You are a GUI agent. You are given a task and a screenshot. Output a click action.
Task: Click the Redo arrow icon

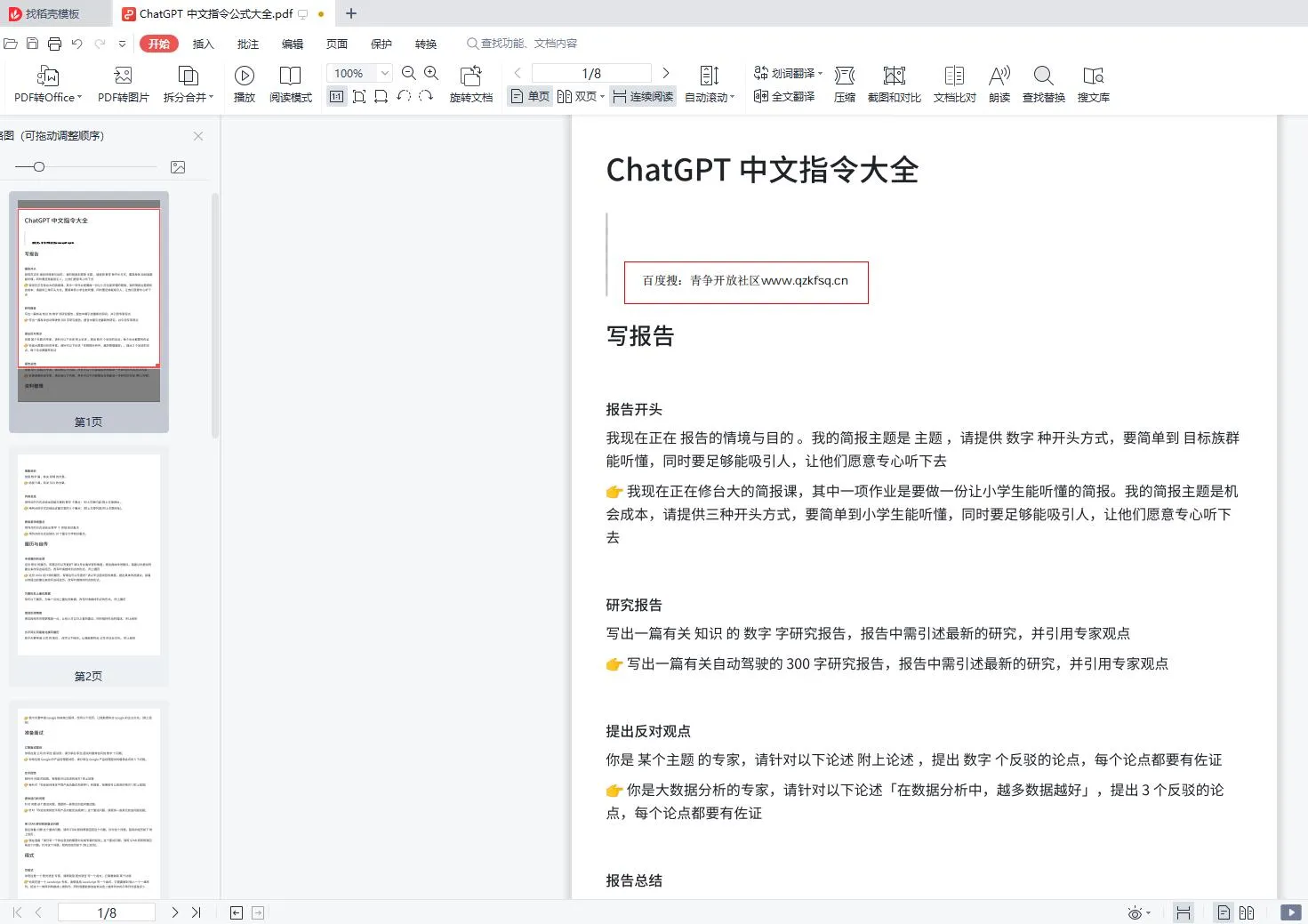pos(100,44)
